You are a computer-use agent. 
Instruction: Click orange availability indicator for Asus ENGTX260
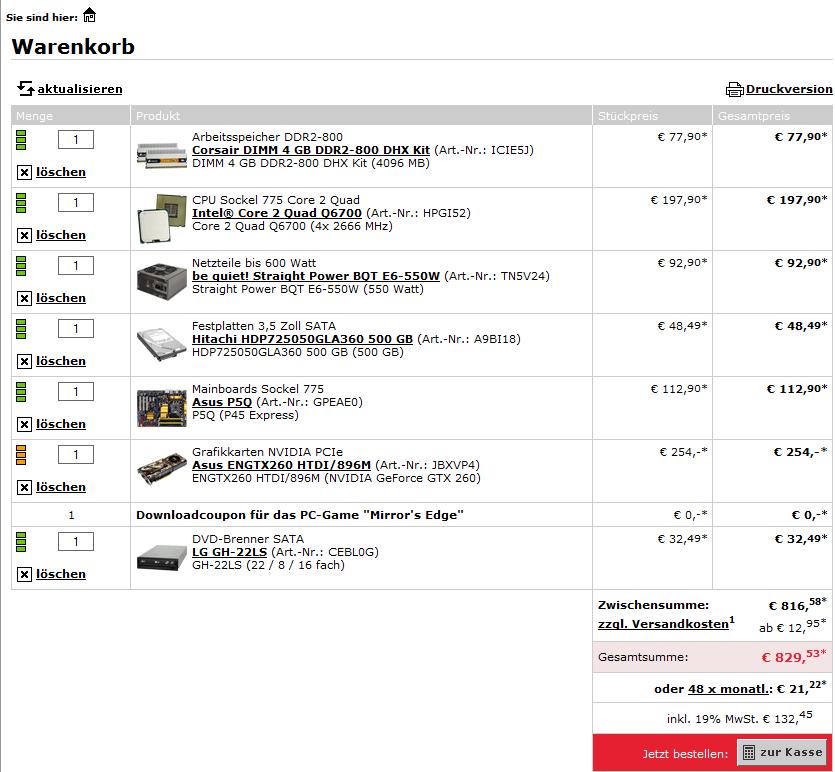pyautogui.click(x=21, y=455)
